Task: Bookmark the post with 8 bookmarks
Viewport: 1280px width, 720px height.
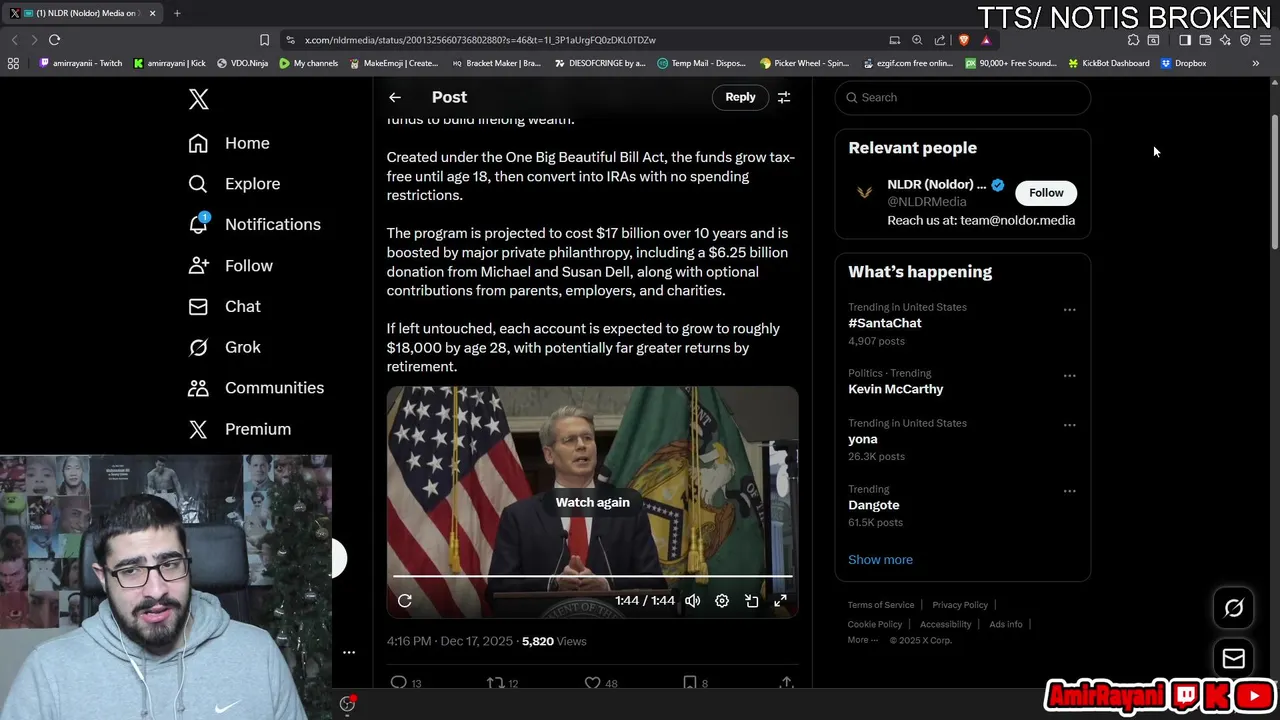Action: tap(695, 683)
